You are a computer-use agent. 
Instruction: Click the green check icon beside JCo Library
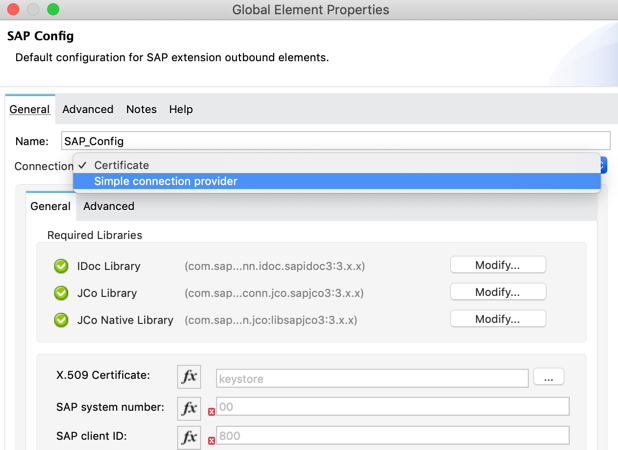click(x=61, y=293)
